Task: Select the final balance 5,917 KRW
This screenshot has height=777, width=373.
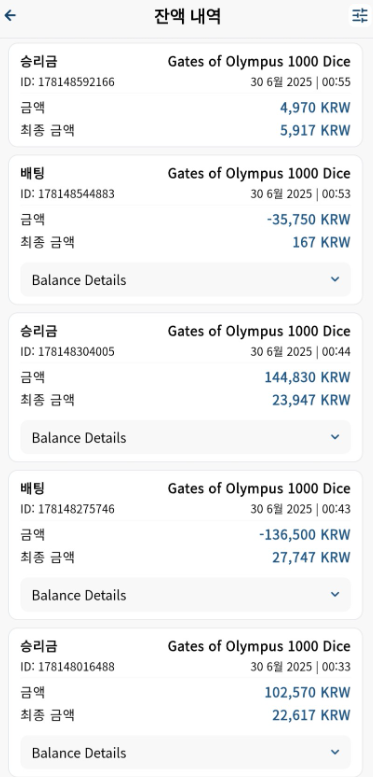Action: (x=315, y=130)
